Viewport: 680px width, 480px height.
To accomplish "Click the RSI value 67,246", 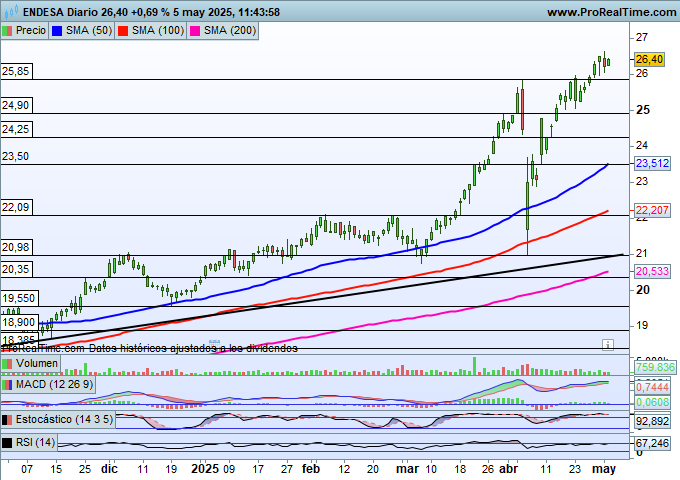I will pos(653,443).
